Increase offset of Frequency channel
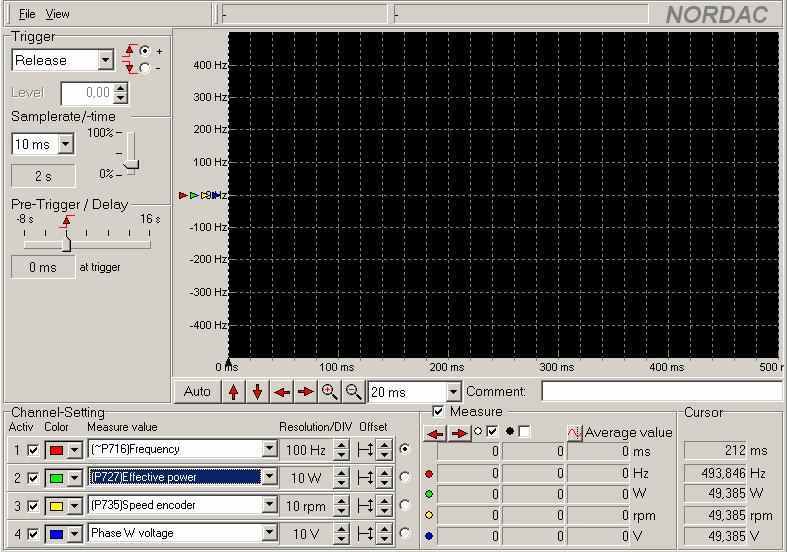 coord(384,445)
